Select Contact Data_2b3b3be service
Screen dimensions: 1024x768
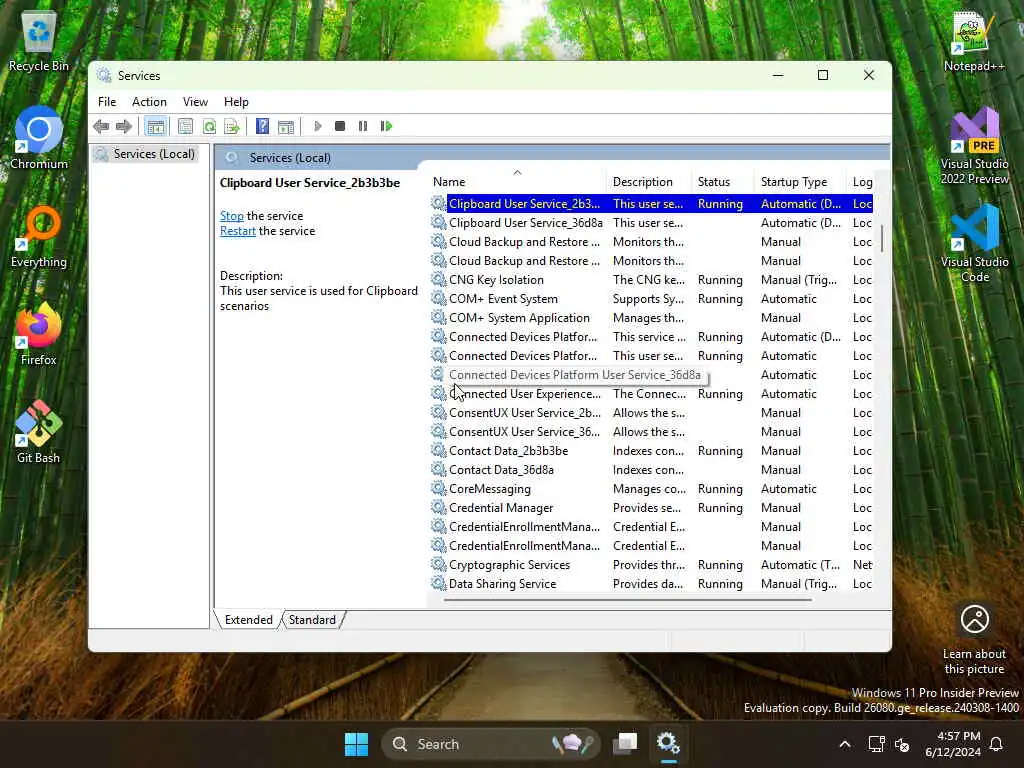point(652,451)
